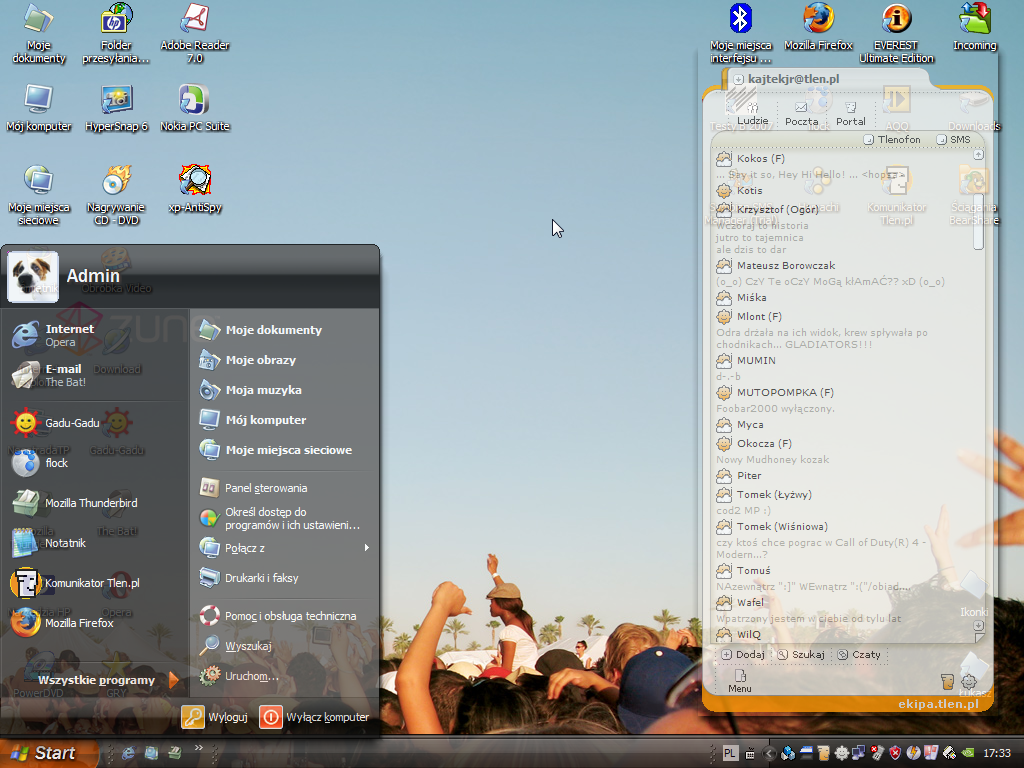Viewport: 1024px width, 768px height.
Task: Open EVEREST Ultimate Edition desktop icon
Action: 896,33
